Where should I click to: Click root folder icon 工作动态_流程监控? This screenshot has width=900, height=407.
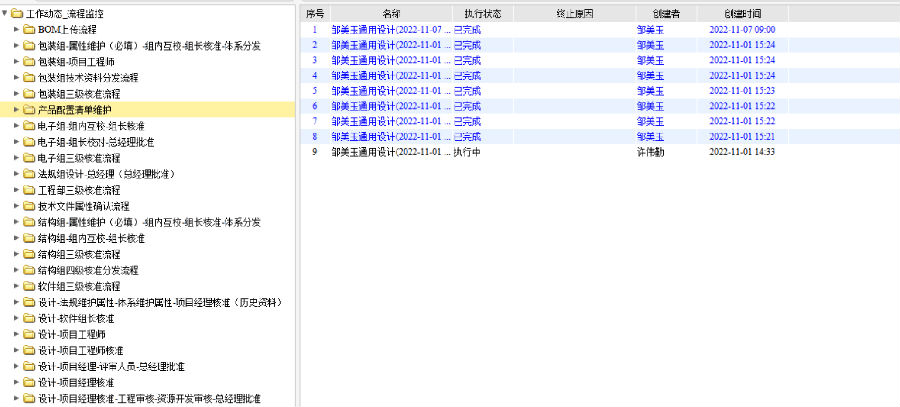[x=17, y=14]
